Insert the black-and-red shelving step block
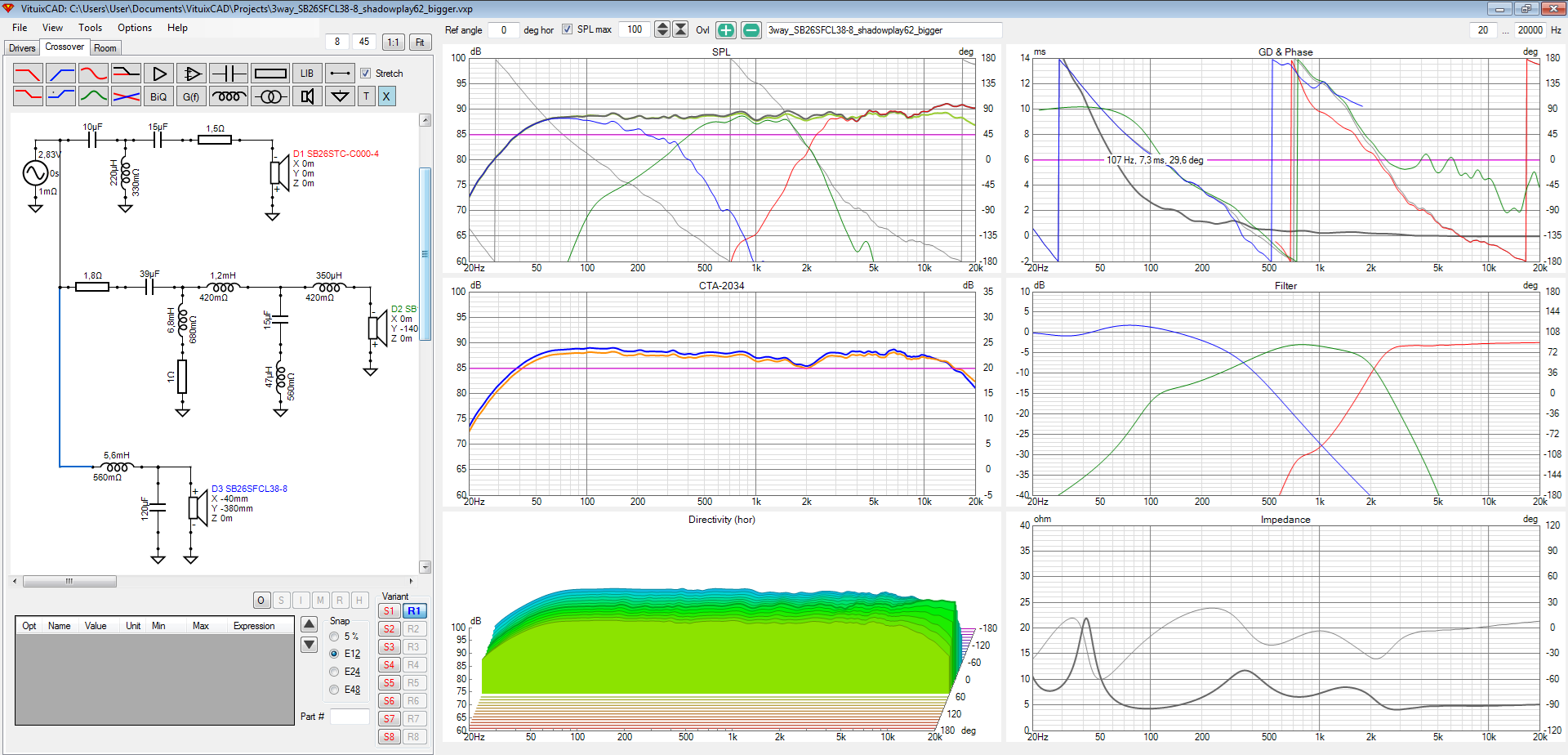Viewport: 1568px width, 755px height. (126, 74)
